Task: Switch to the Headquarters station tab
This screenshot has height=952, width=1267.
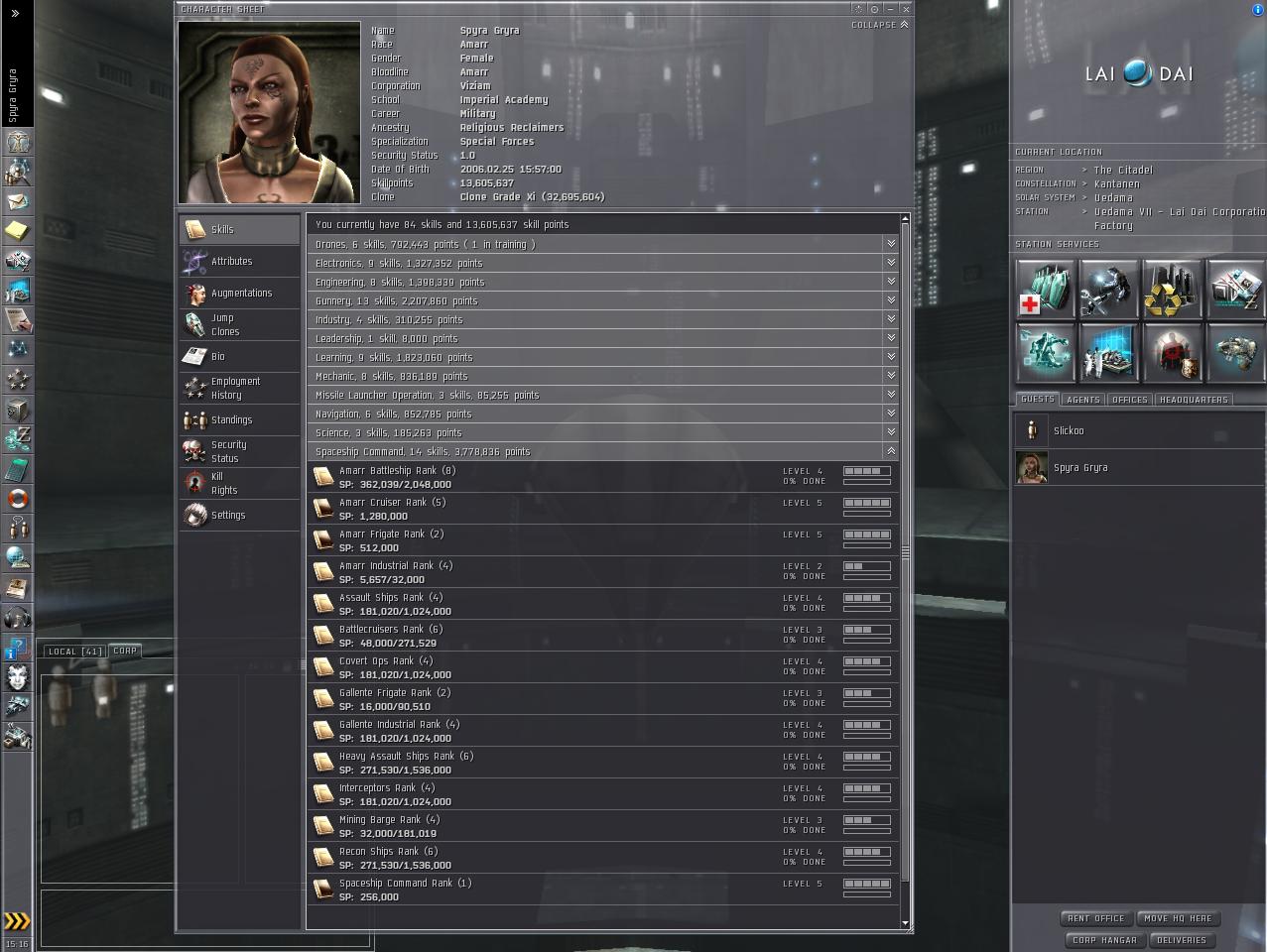Action: (x=1194, y=400)
